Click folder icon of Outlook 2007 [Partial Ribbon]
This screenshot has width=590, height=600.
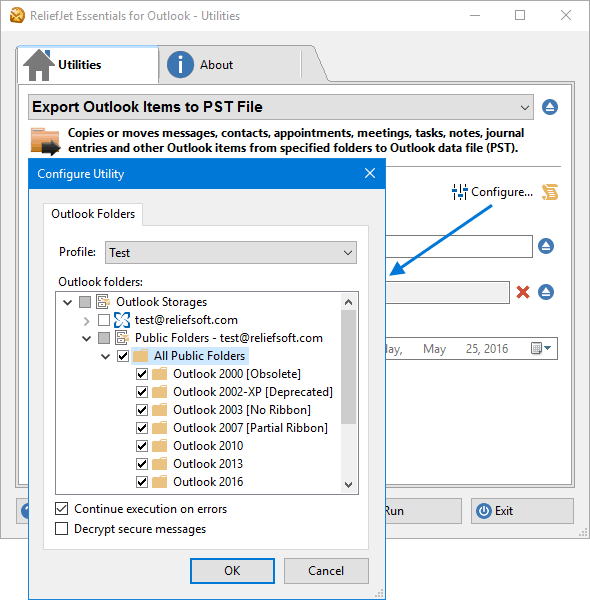pyautogui.click(x=160, y=427)
